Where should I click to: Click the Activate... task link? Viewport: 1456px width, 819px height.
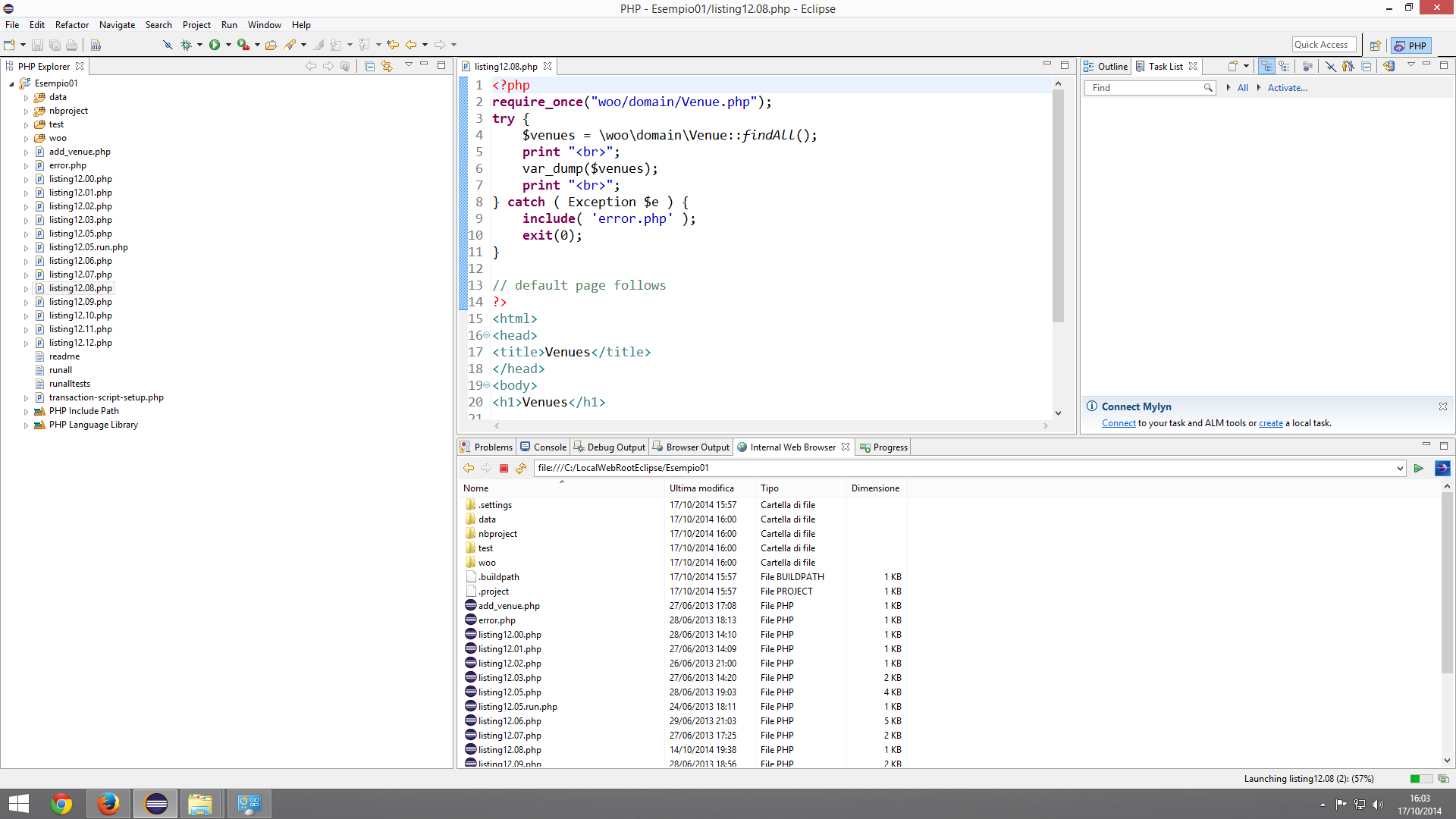tap(1287, 88)
